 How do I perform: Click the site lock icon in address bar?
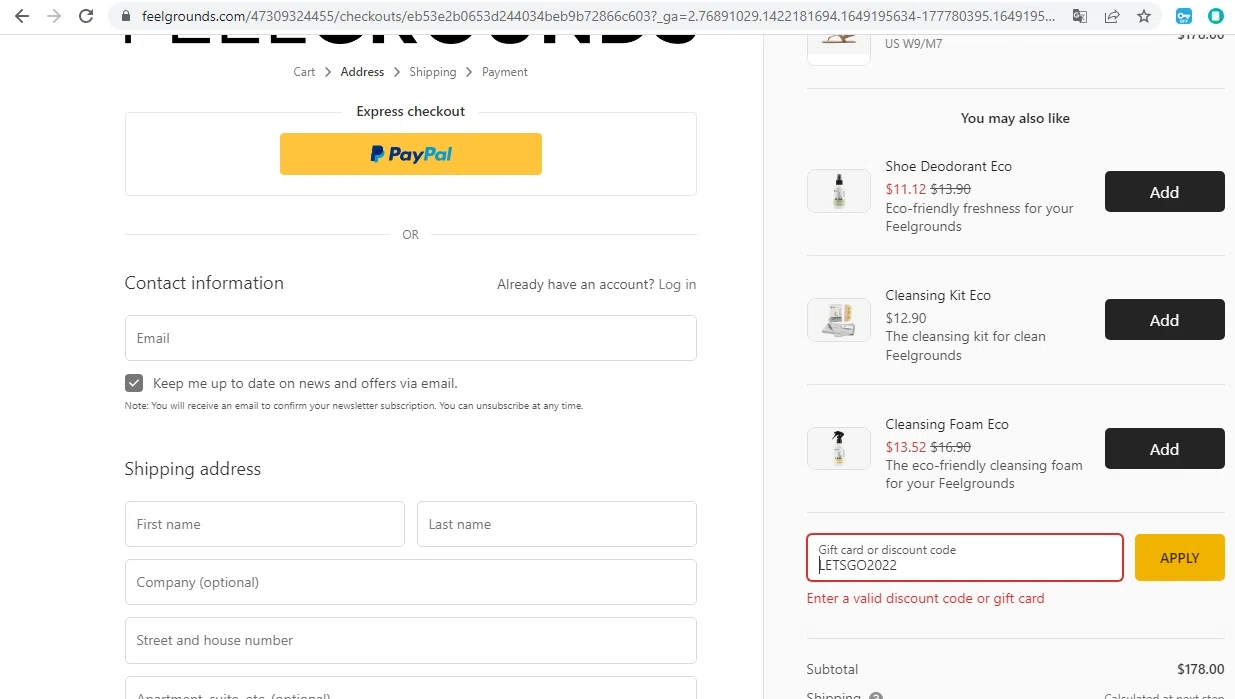coord(126,16)
